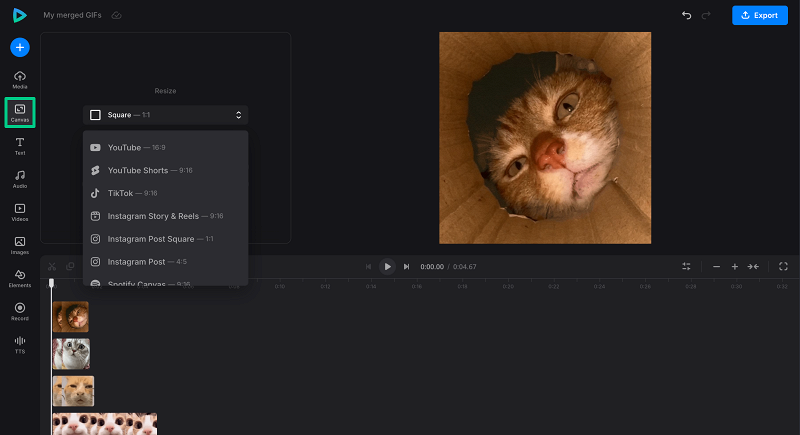Click the project title My merged GIFs
This screenshot has height=435, width=800.
[x=72, y=15]
